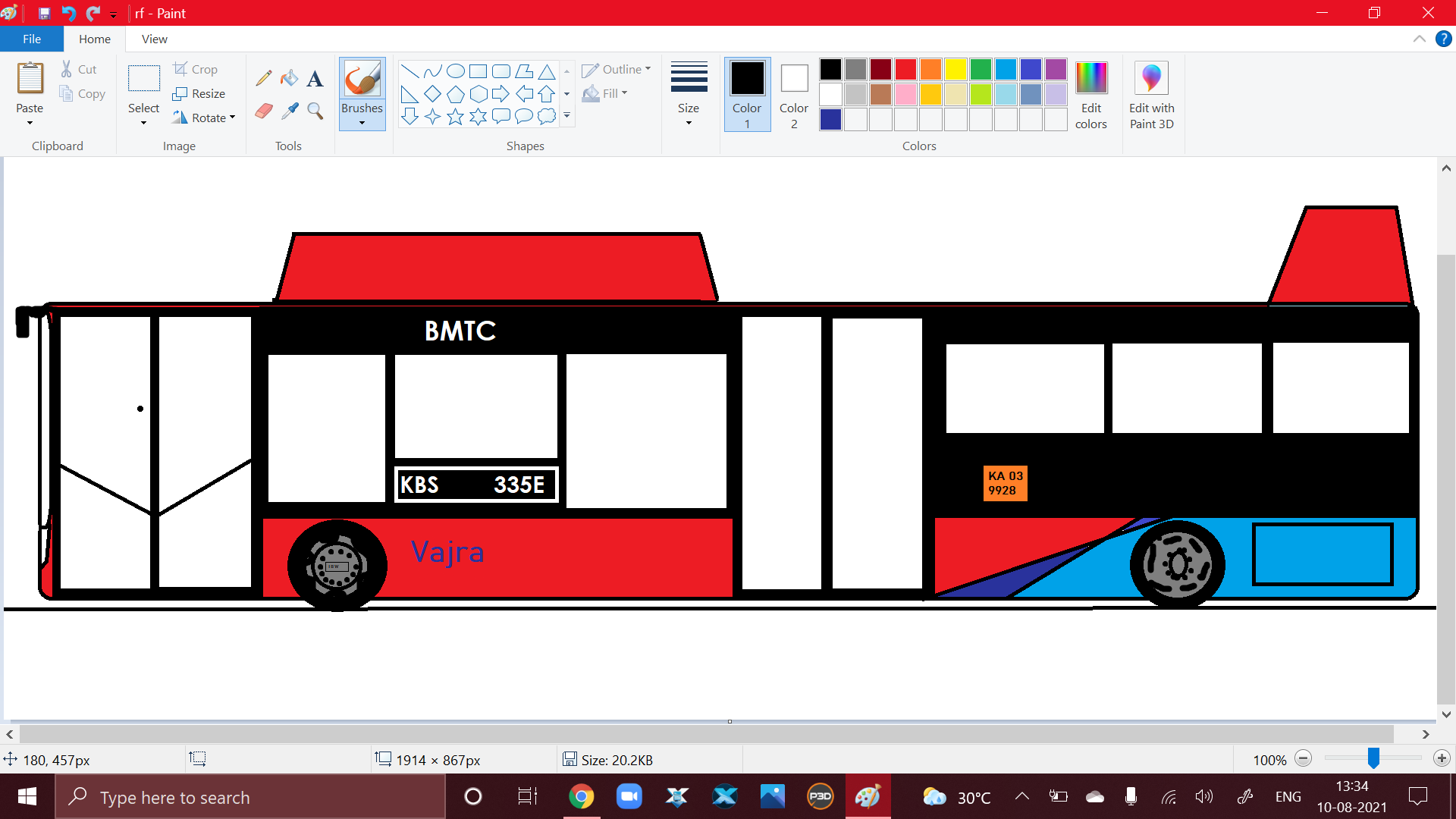Click the Undo arrow in title bar
Image resolution: width=1456 pixels, height=819 pixels.
coord(68,13)
